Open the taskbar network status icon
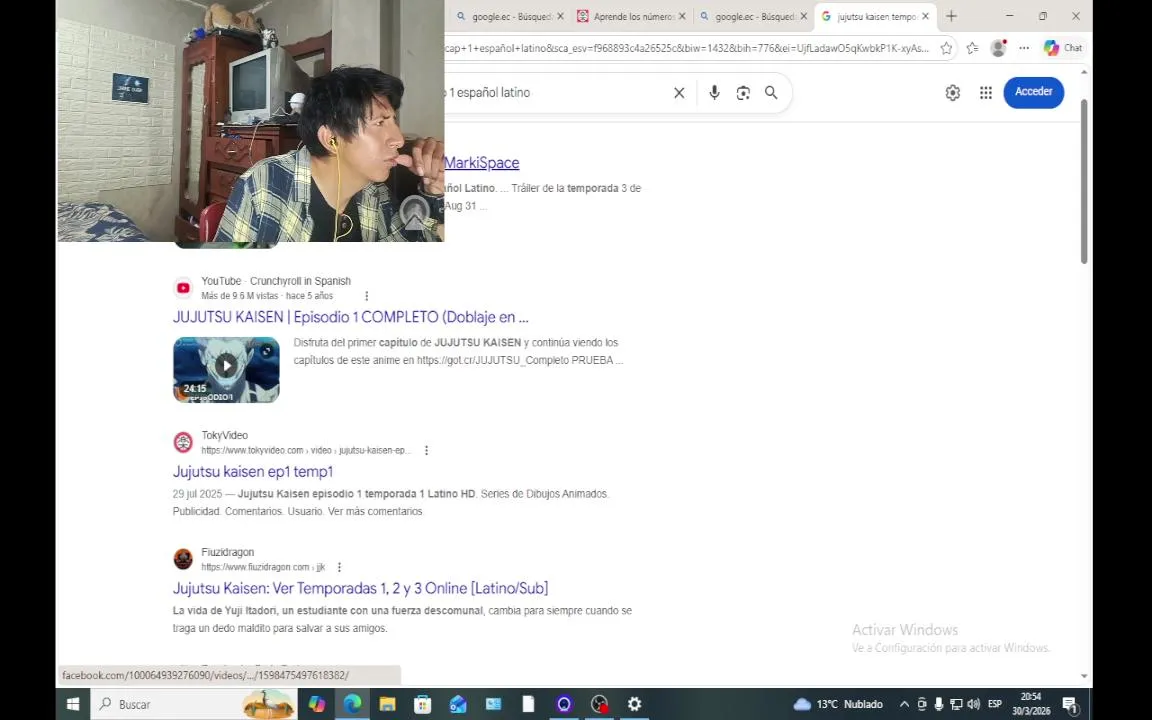 pos(956,704)
